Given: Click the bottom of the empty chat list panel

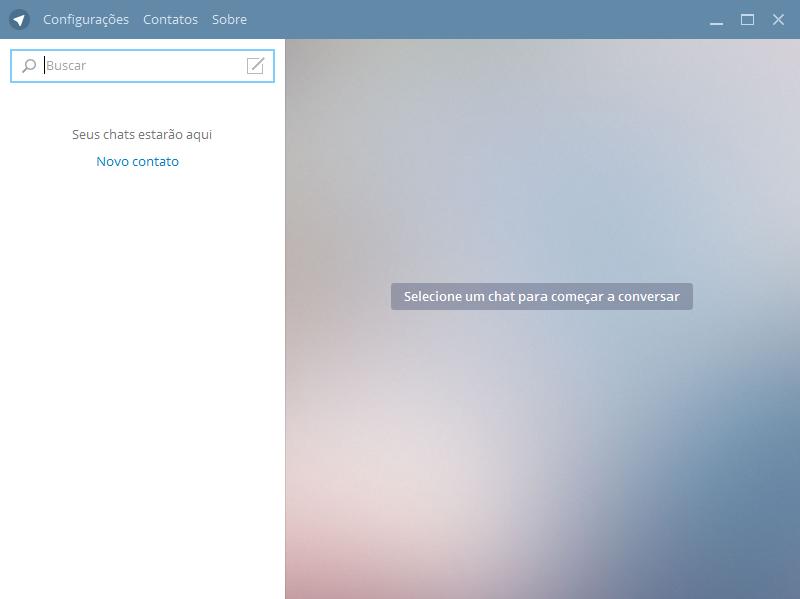Looking at the screenshot, I should click(142, 570).
